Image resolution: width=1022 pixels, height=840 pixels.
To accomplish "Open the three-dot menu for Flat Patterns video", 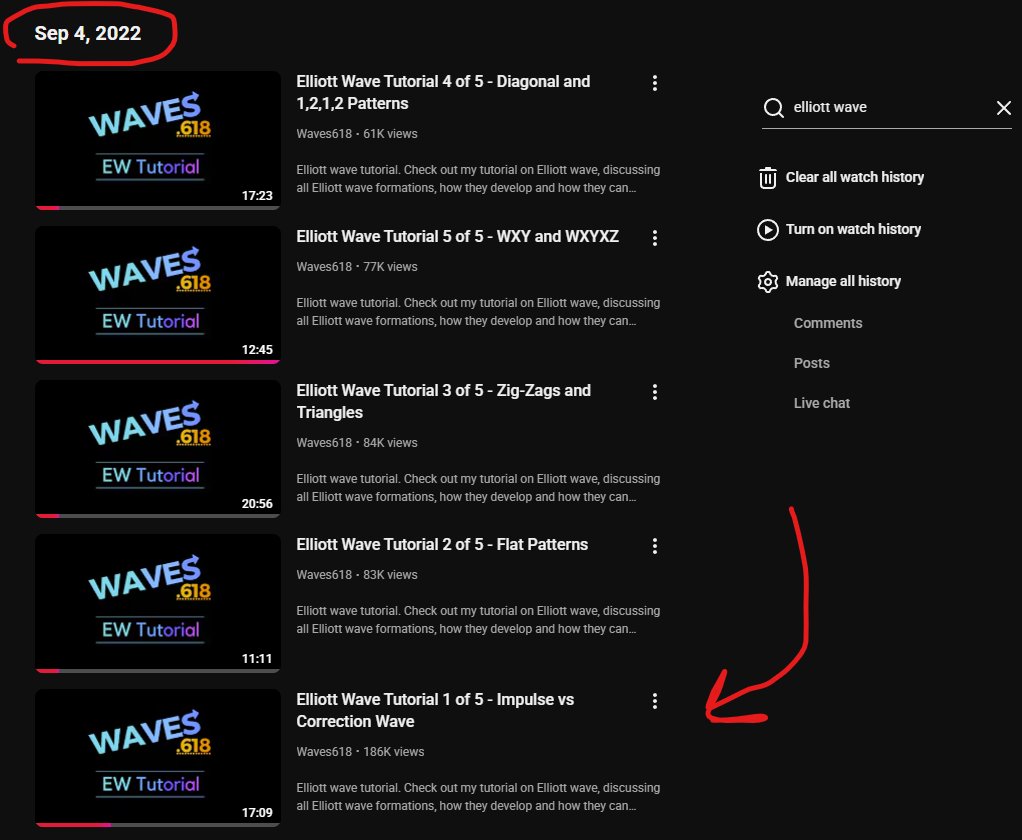I will pyautogui.click(x=655, y=546).
